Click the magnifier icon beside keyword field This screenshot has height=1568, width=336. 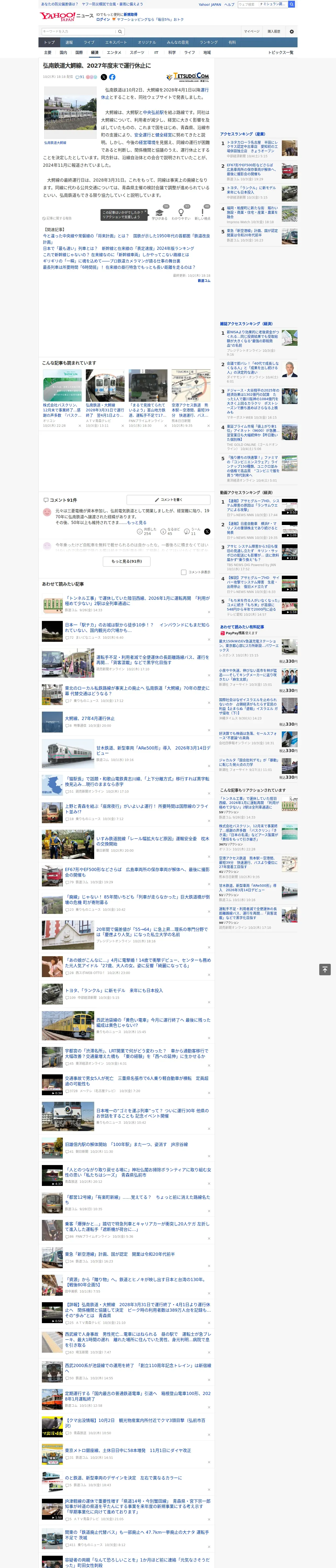[120, 32]
